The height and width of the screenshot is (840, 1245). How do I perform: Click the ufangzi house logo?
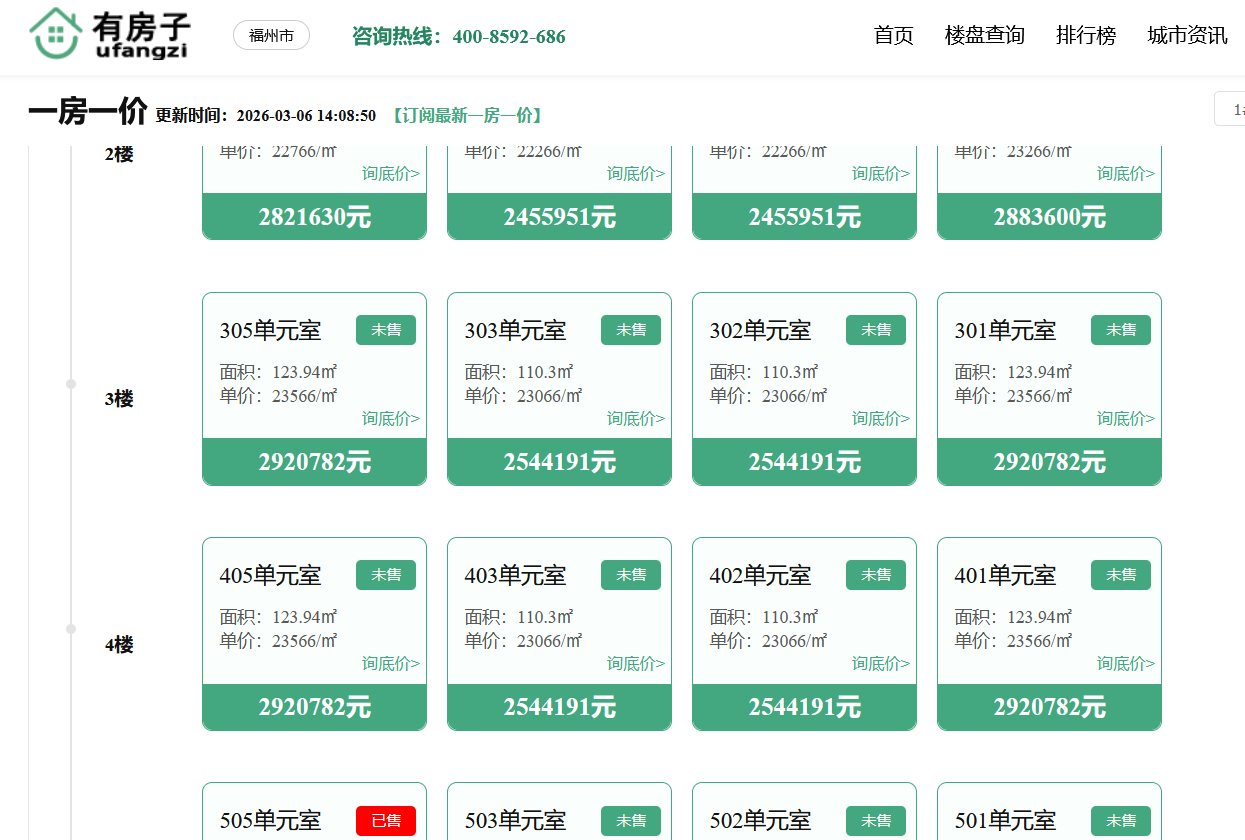click(x=108, y=36)
